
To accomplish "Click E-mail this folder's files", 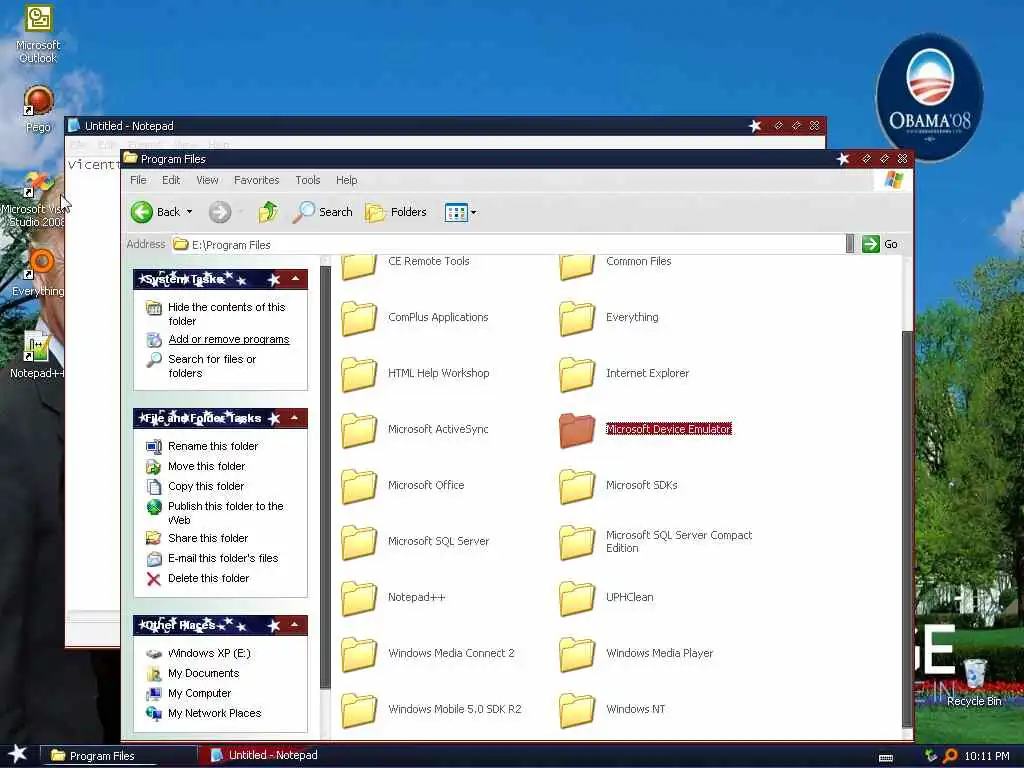I will click(223, 558).
